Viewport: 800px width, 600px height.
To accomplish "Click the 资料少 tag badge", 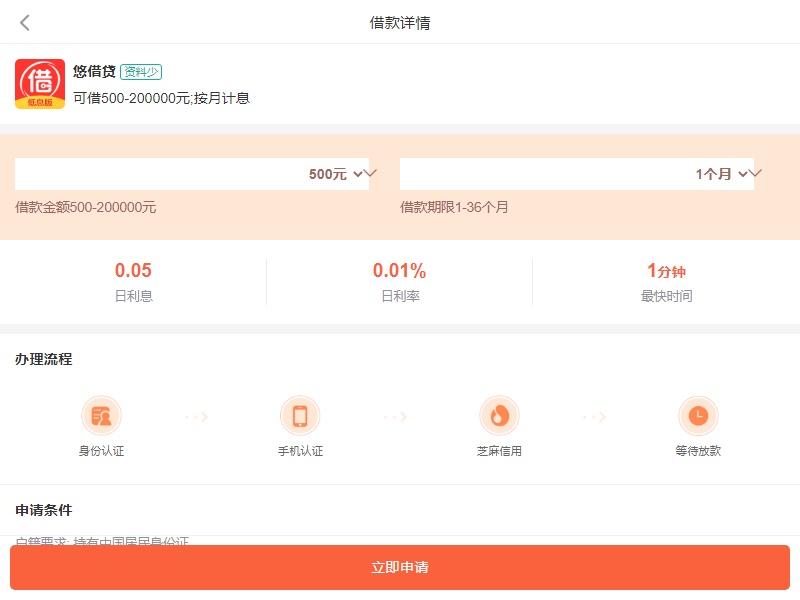I will tap(141, 72).
